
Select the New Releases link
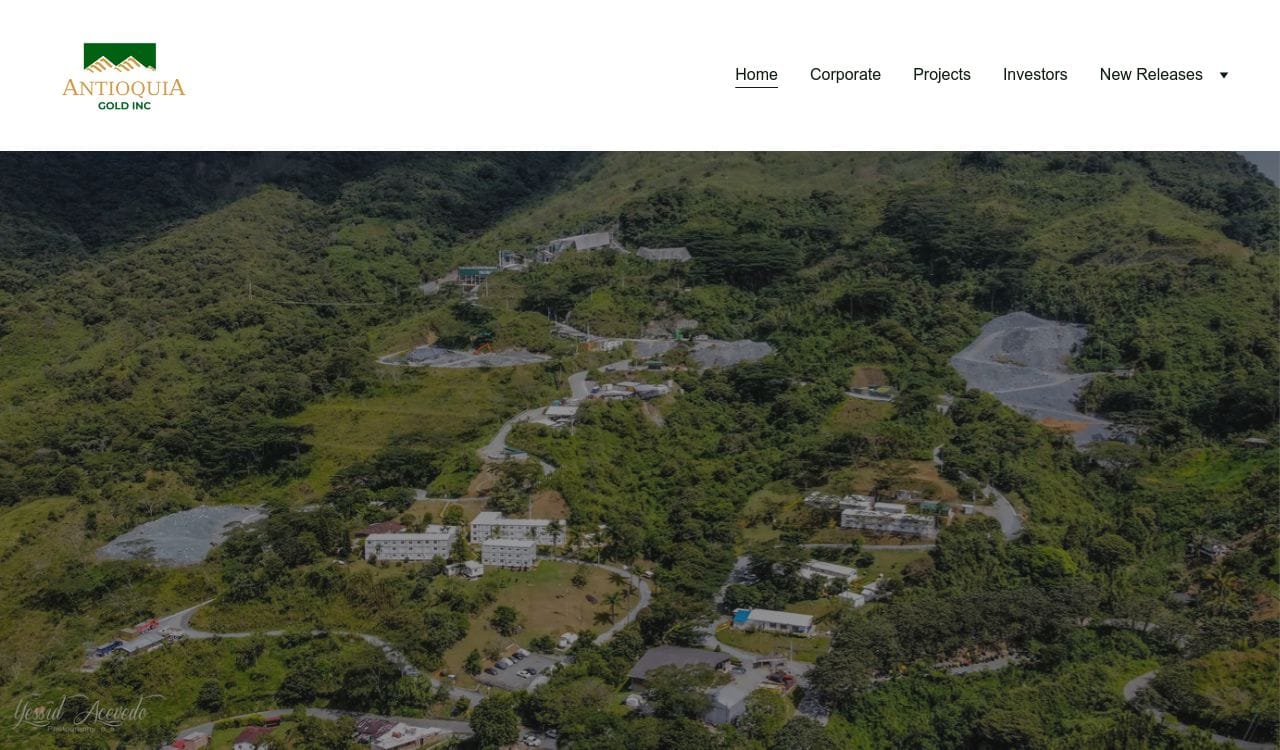point(1151,74)
